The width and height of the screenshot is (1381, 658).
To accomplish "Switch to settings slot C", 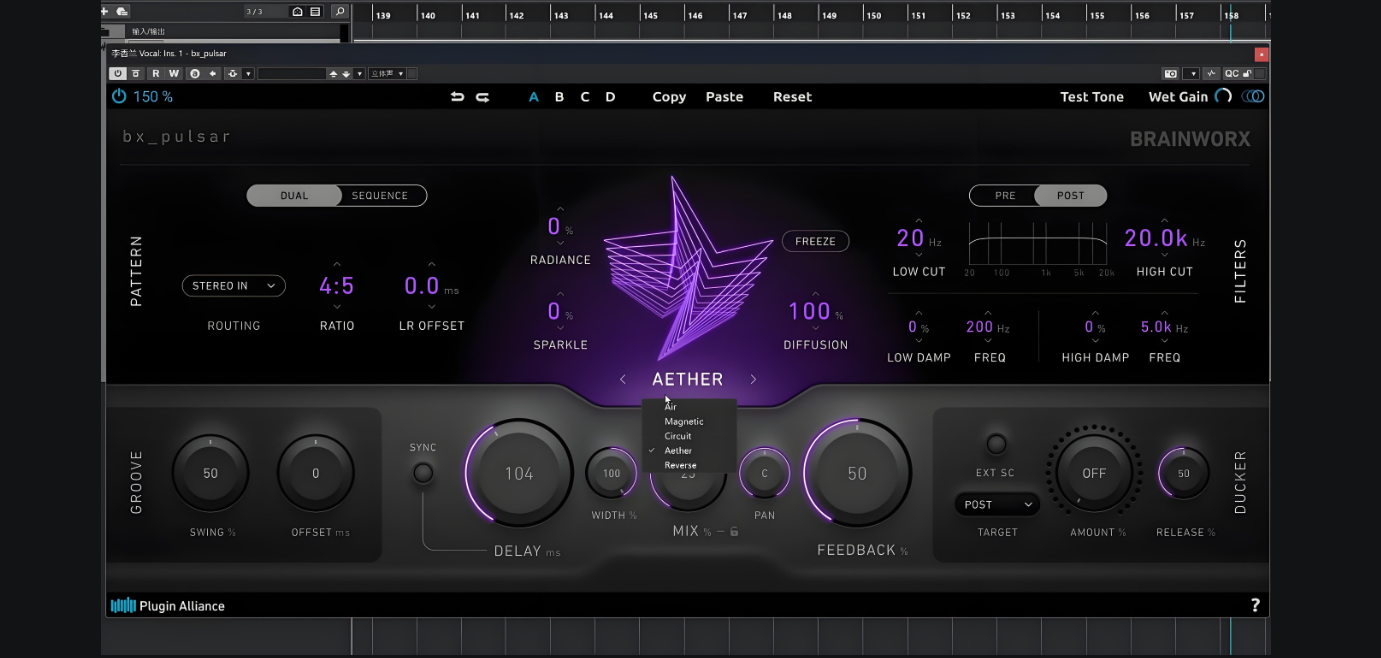I will 585,97.
